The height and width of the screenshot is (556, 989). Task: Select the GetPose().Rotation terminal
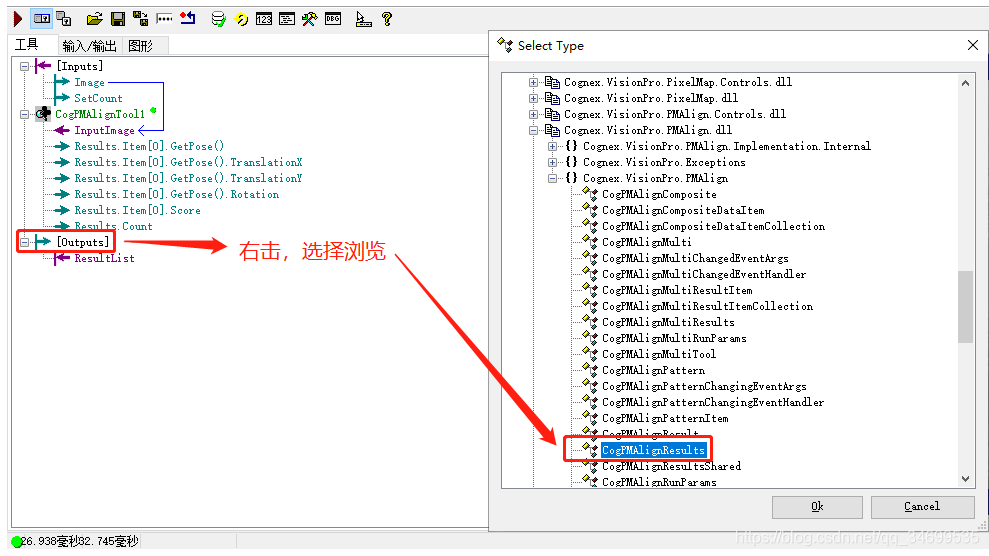[177, 195]
